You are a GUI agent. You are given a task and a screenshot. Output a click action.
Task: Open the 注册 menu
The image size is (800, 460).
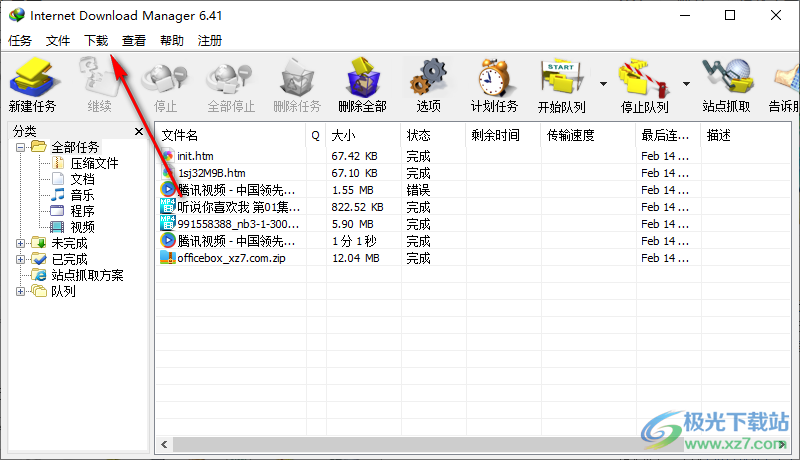[210, 40]
